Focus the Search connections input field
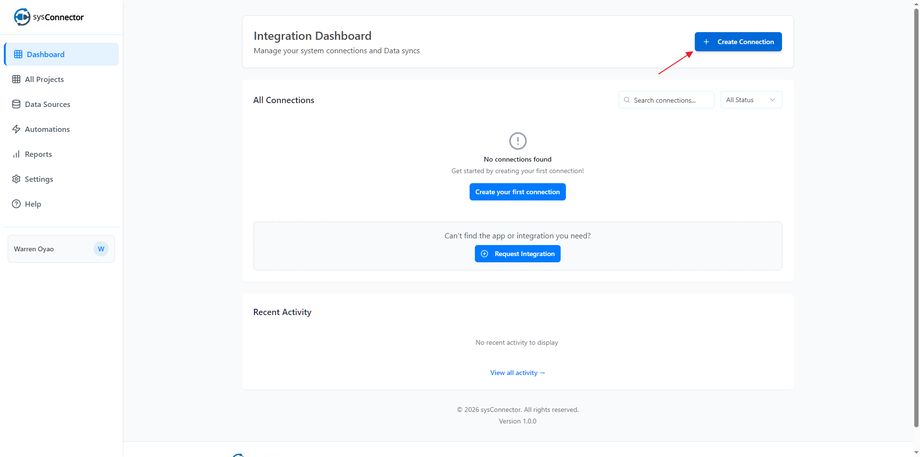 [671, 100]
